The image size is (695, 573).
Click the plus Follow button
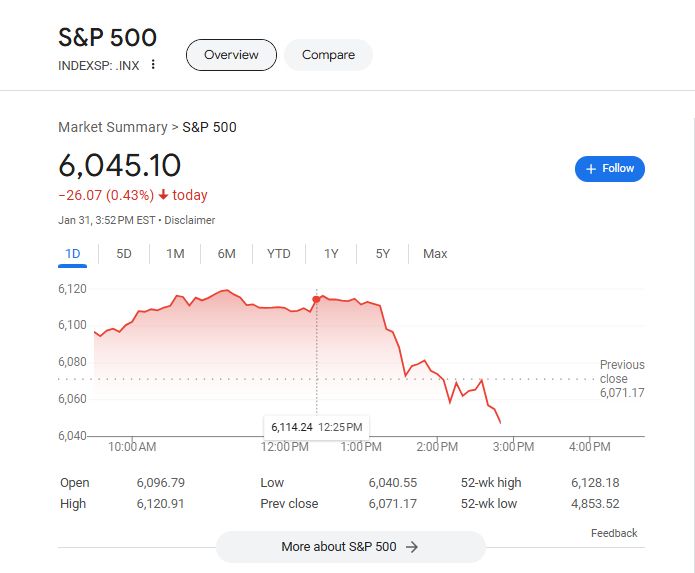(610, 169)
